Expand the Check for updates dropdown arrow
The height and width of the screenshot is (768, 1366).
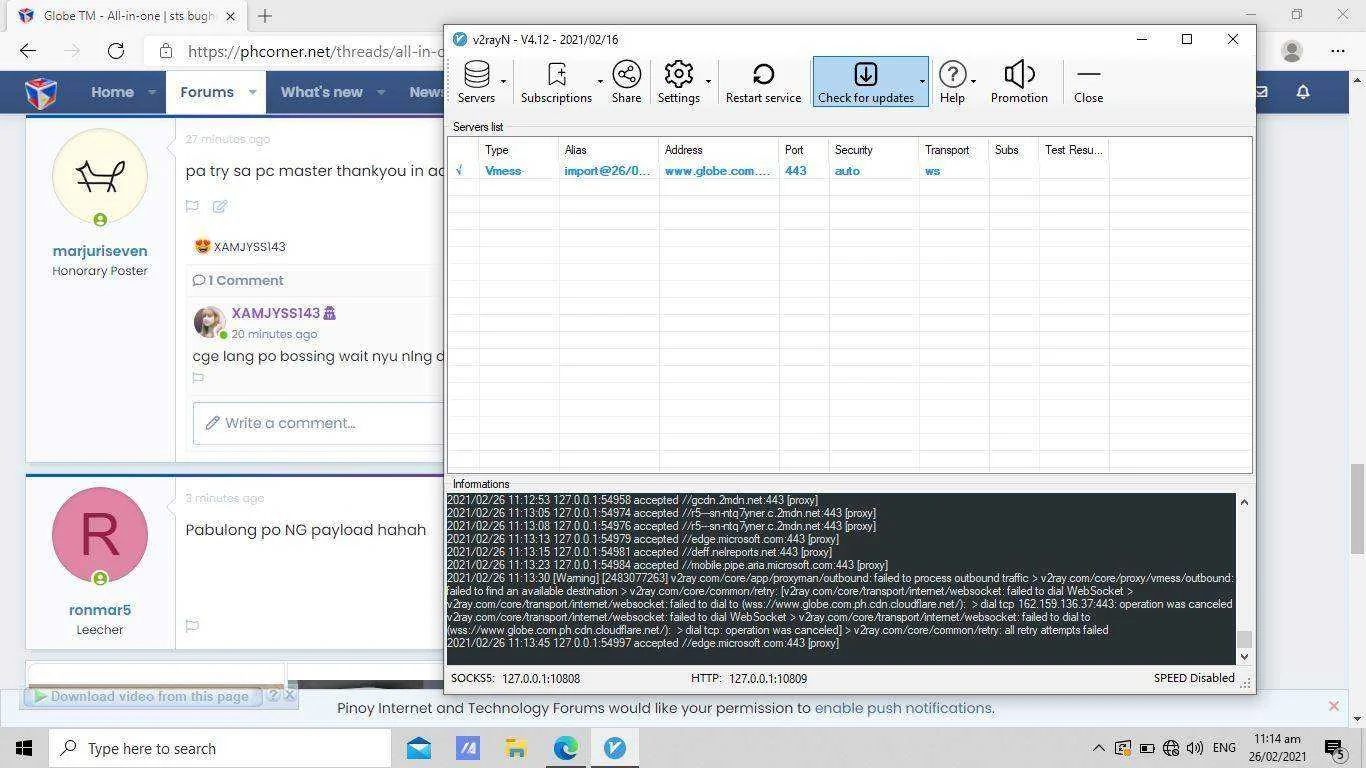click(922, 82)
